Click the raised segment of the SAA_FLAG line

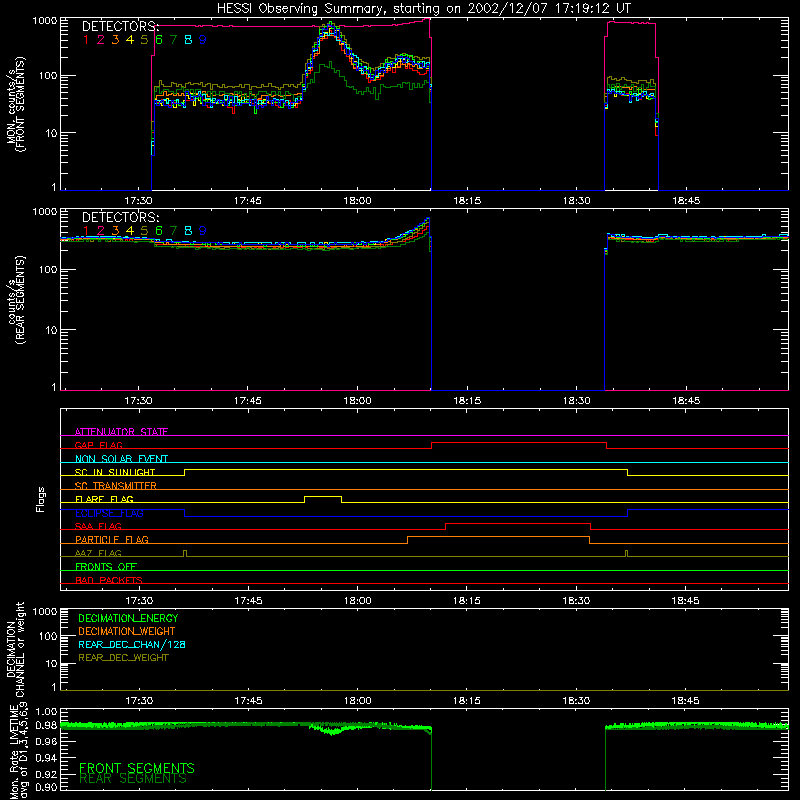click(x=518, y=524)
